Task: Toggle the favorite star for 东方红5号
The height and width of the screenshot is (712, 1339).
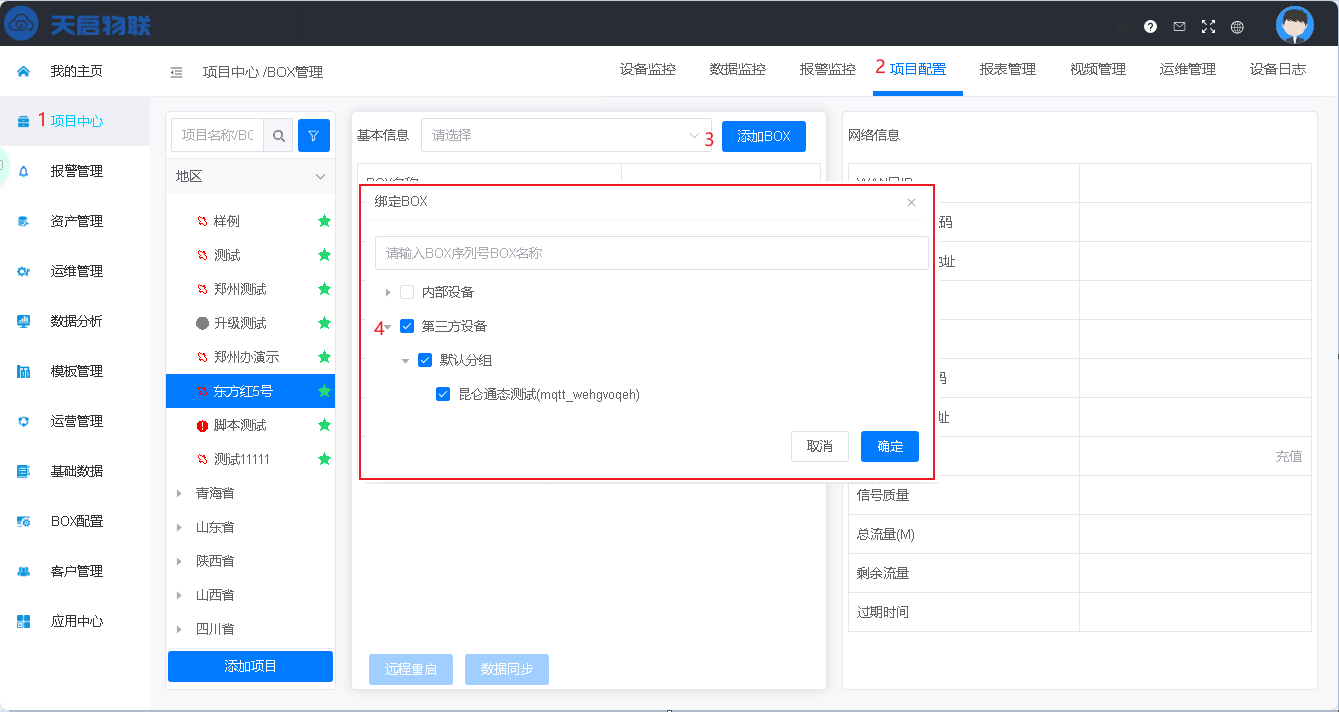Action: (x=324, y=391)
